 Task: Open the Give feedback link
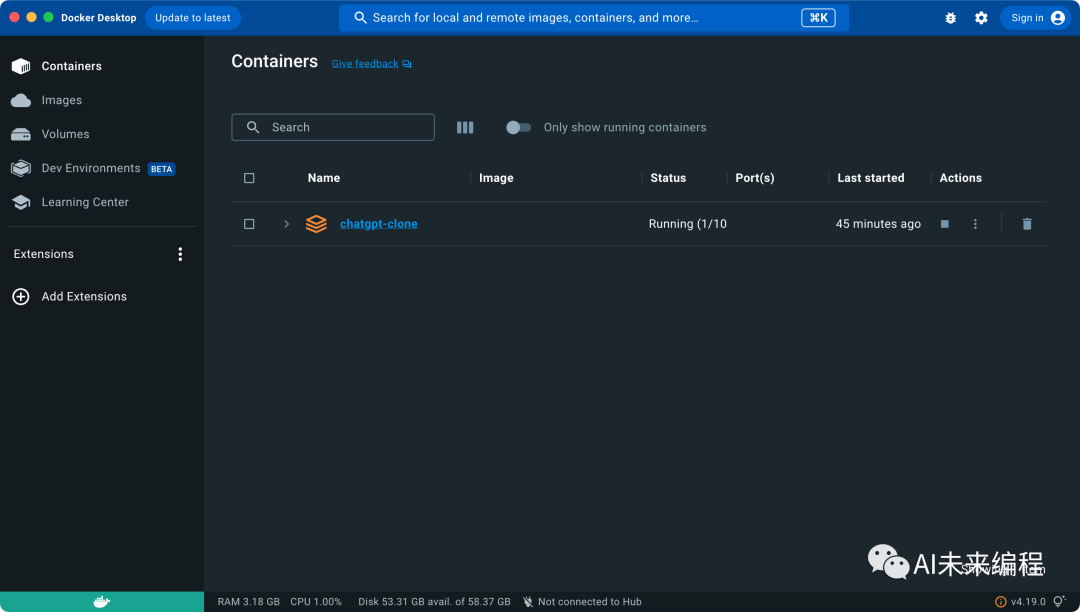coord(371,63)
